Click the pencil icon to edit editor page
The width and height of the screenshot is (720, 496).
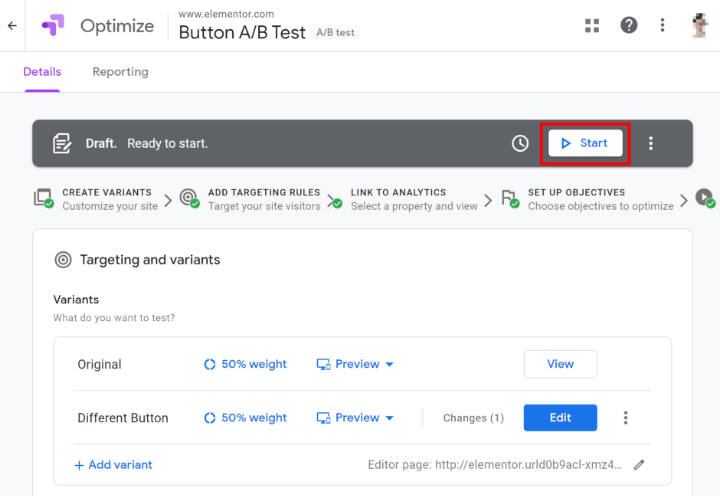click(640, 464)
